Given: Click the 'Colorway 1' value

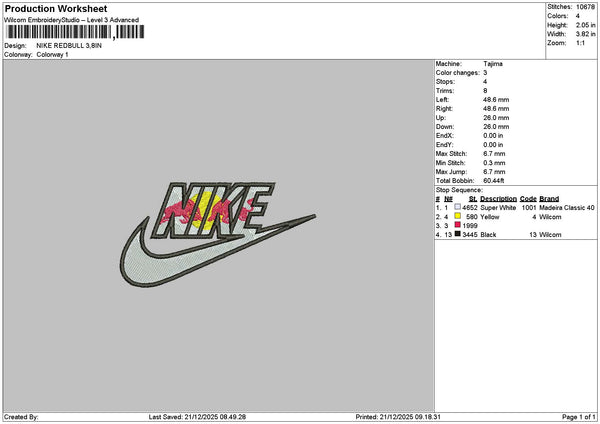Looking at the screenshot, I should 52,55.
